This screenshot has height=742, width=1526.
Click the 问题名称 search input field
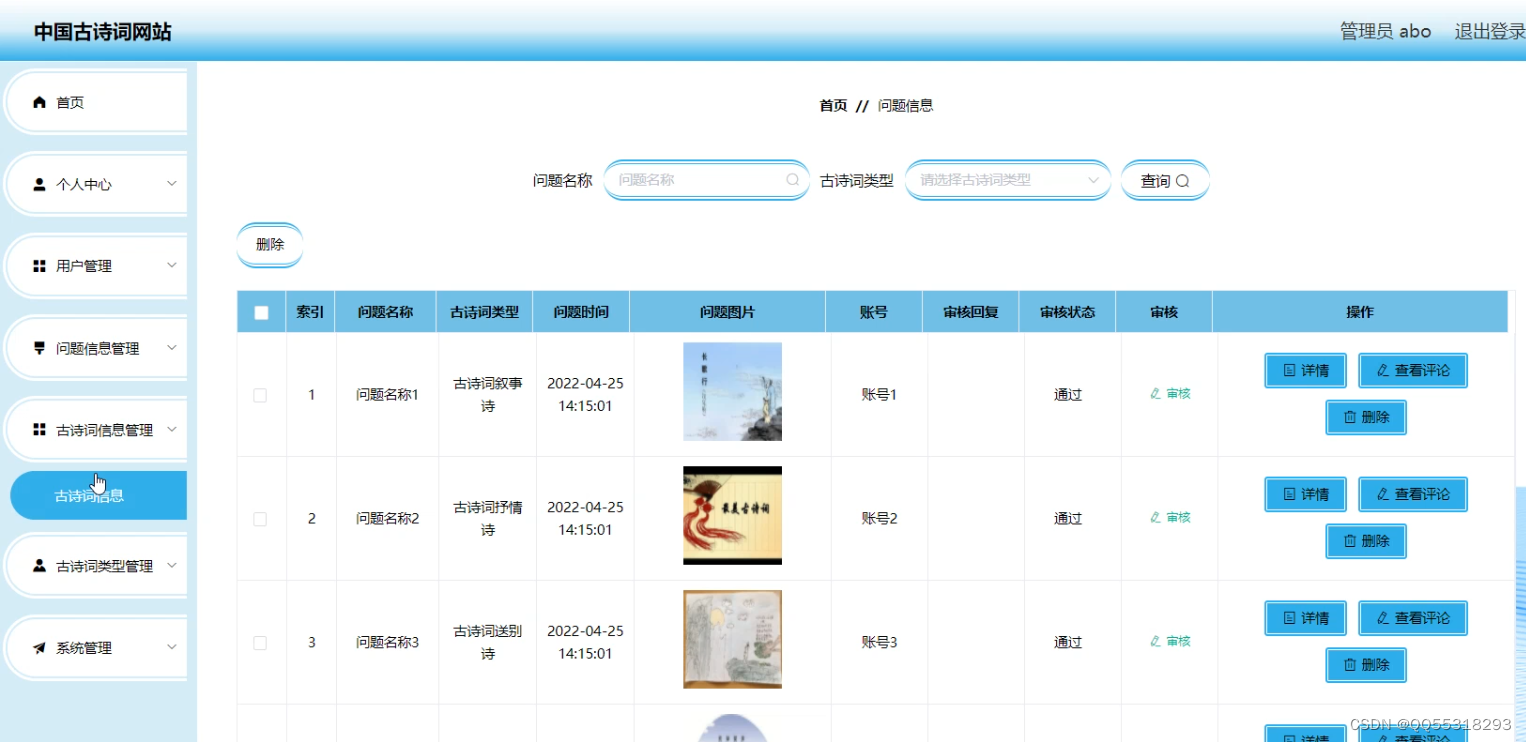point(706,180)
